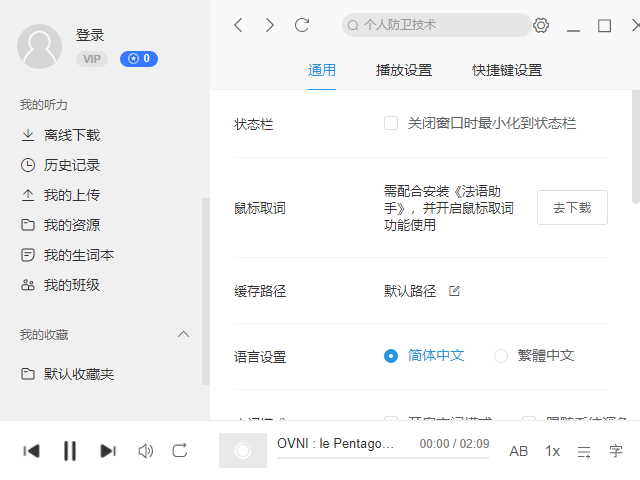This screenshot has height=480, width=640.
Task: Enable 关闭窗口时最小化到状态栏 checkbox
Action: pos(391,123)
